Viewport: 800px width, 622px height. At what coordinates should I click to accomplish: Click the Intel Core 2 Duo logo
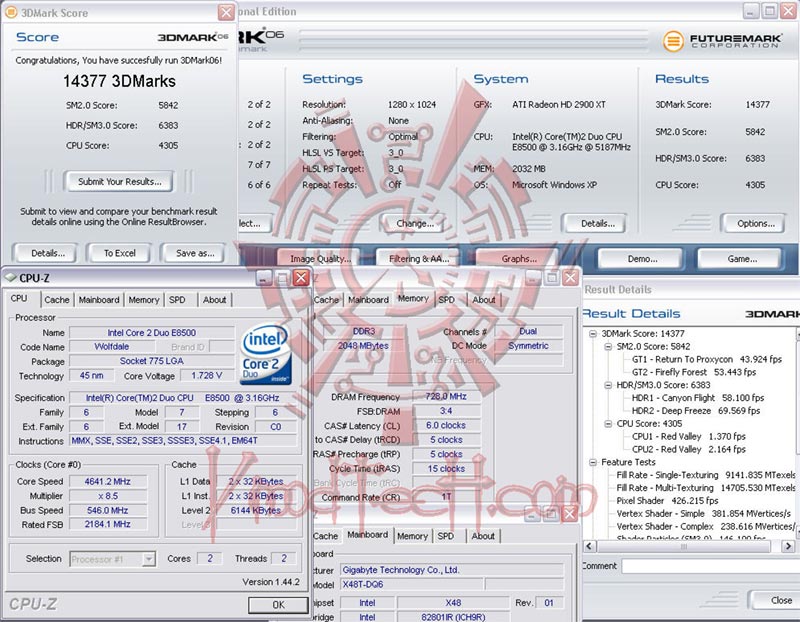[x=265, y=354]
